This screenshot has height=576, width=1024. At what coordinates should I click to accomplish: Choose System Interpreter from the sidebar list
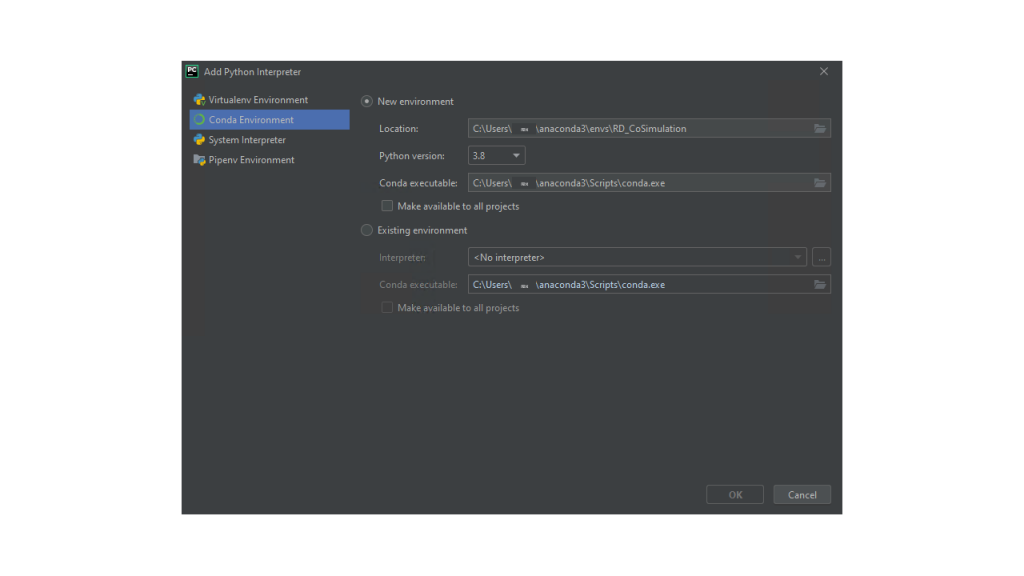click(247, 140)
